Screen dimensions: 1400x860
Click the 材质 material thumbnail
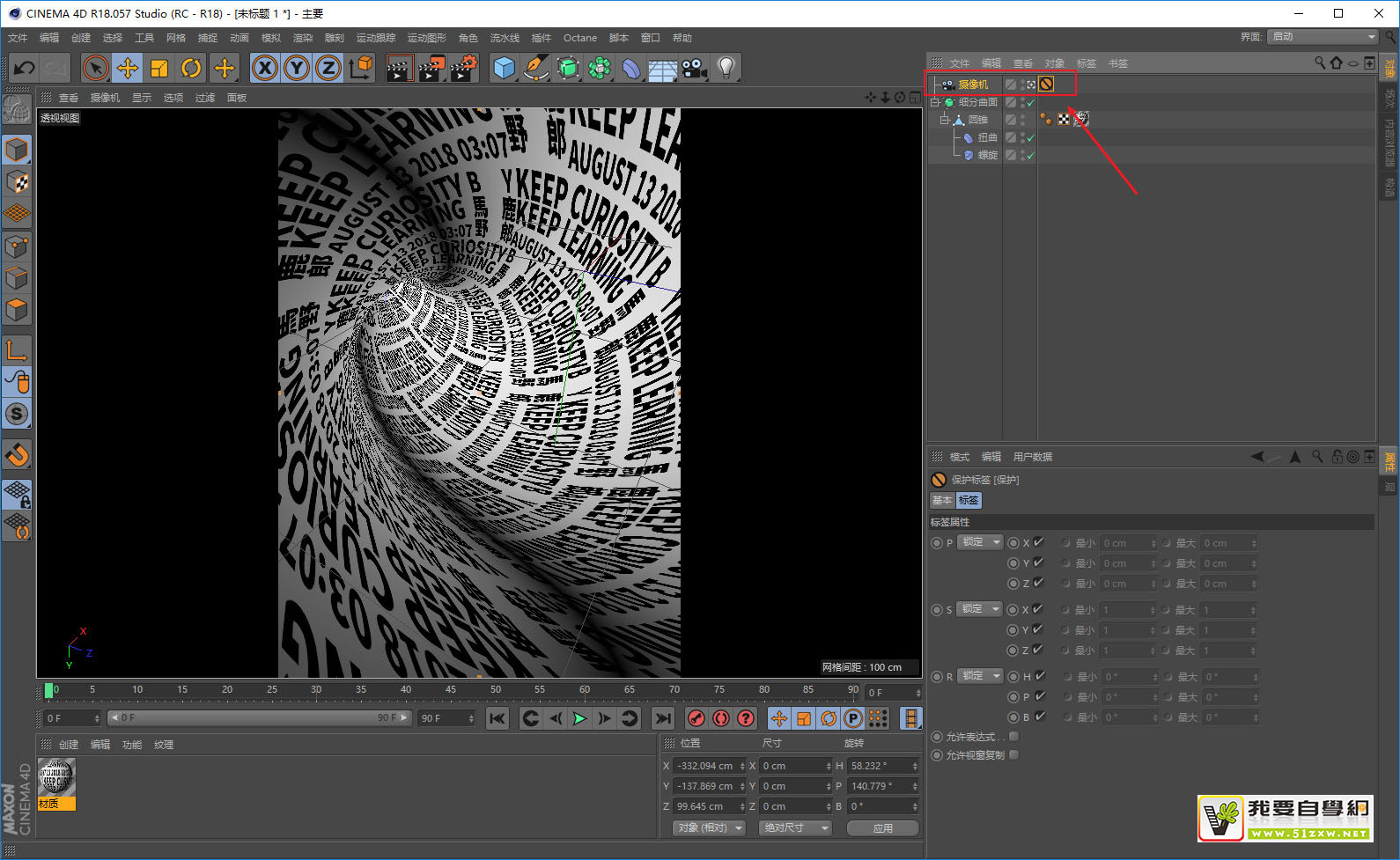pos(56,783)
